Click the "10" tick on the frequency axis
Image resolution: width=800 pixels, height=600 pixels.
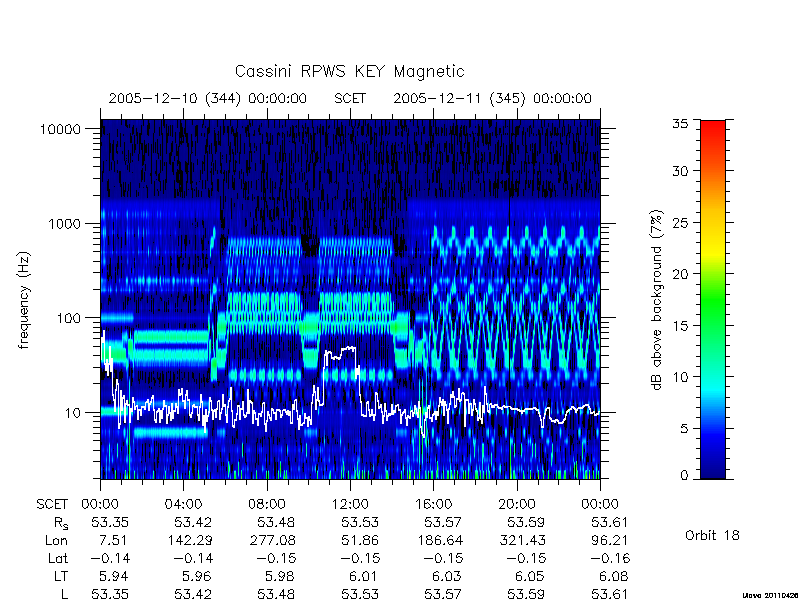[73, 413]
